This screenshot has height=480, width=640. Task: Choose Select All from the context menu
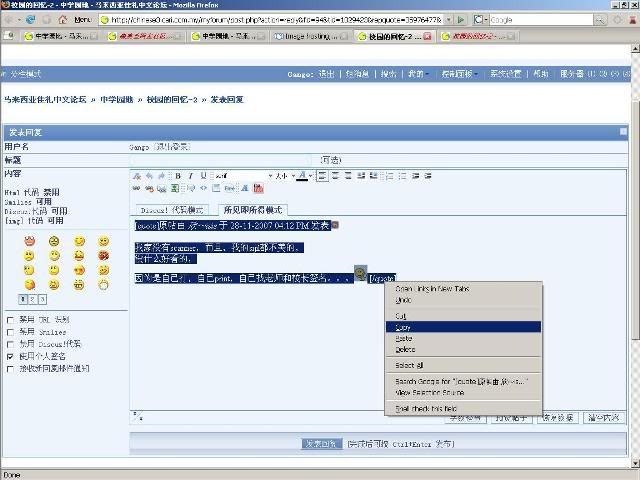pyautogui.click(x=410, y=365)
